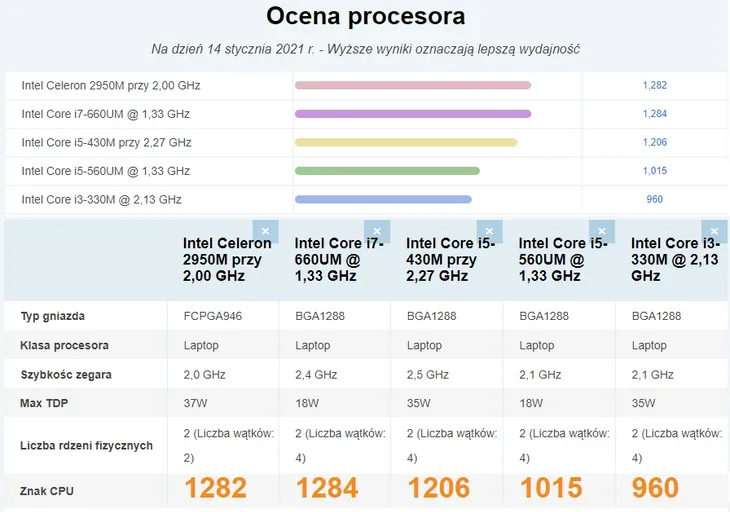Select the purple i7-660UM bar
730x512 pixels.
click(413, 114)
